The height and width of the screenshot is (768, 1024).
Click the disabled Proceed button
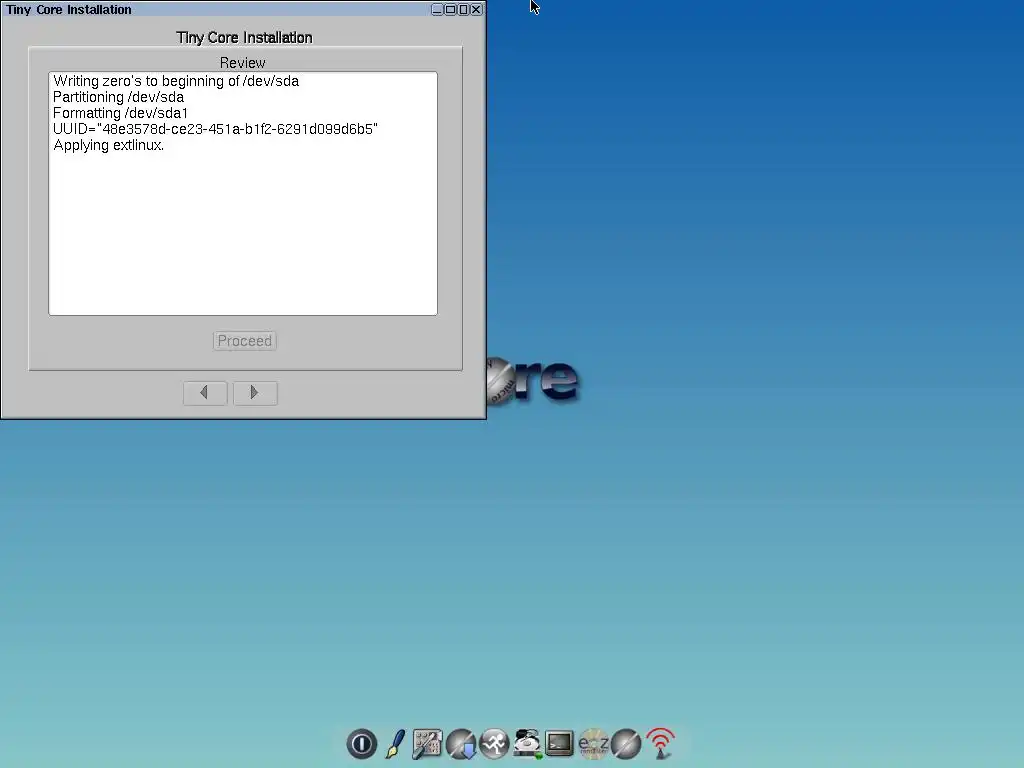(245, 341)
